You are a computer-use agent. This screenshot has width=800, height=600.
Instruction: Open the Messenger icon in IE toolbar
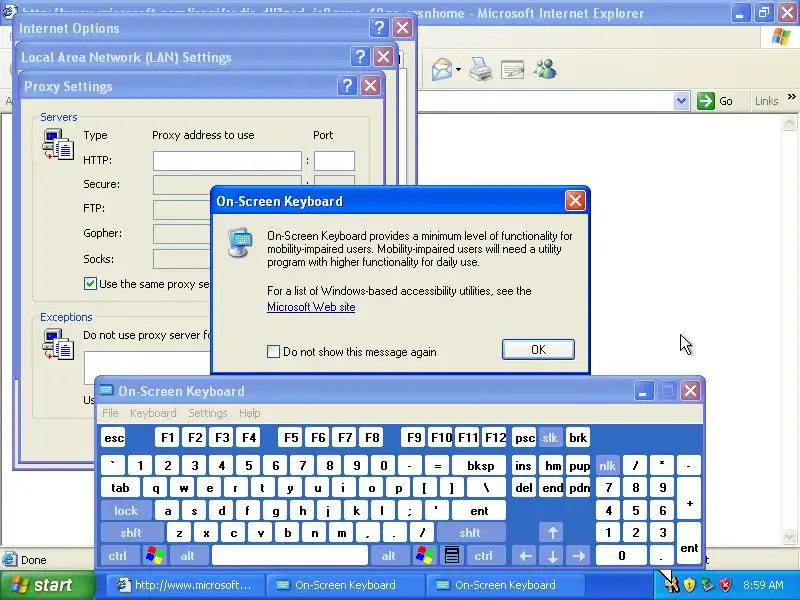545,69
